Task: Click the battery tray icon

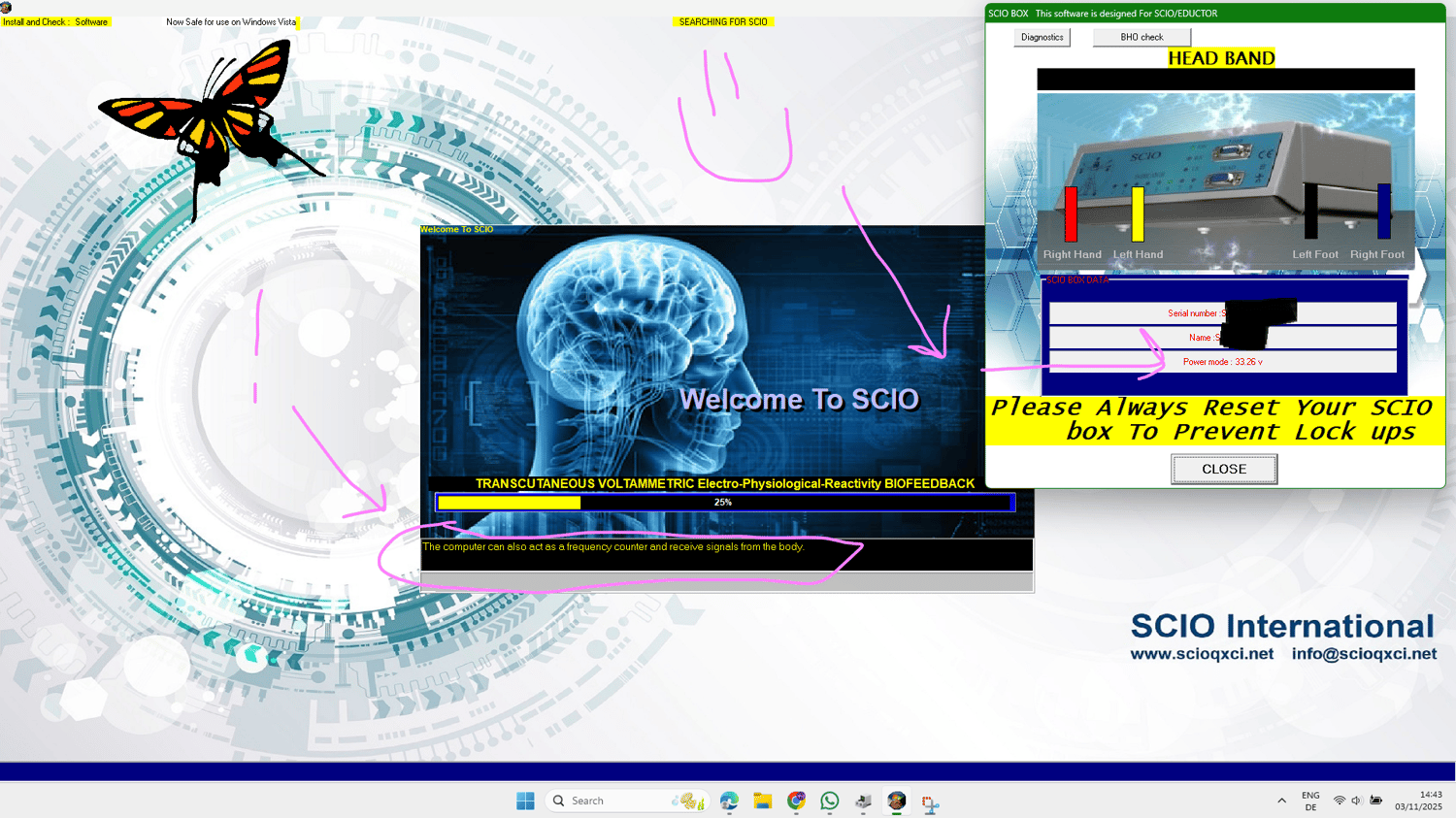Action: coord(1375,801)
